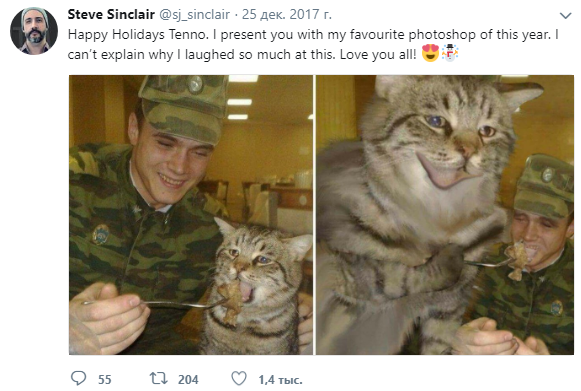Click the reply speech bubble icon
Screen dimensions: 581x391
point(79,378)
